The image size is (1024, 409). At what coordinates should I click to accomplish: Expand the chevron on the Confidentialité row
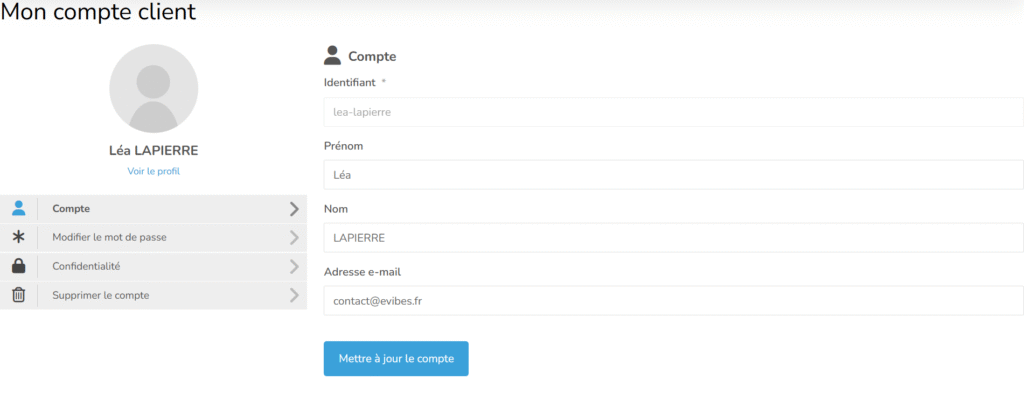pos(294,267)
